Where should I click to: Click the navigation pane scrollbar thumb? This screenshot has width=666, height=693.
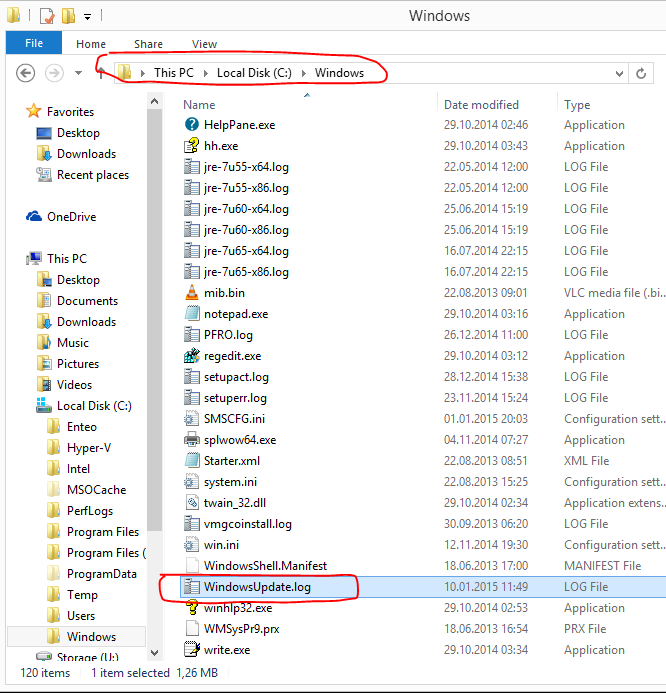point(154,320)
